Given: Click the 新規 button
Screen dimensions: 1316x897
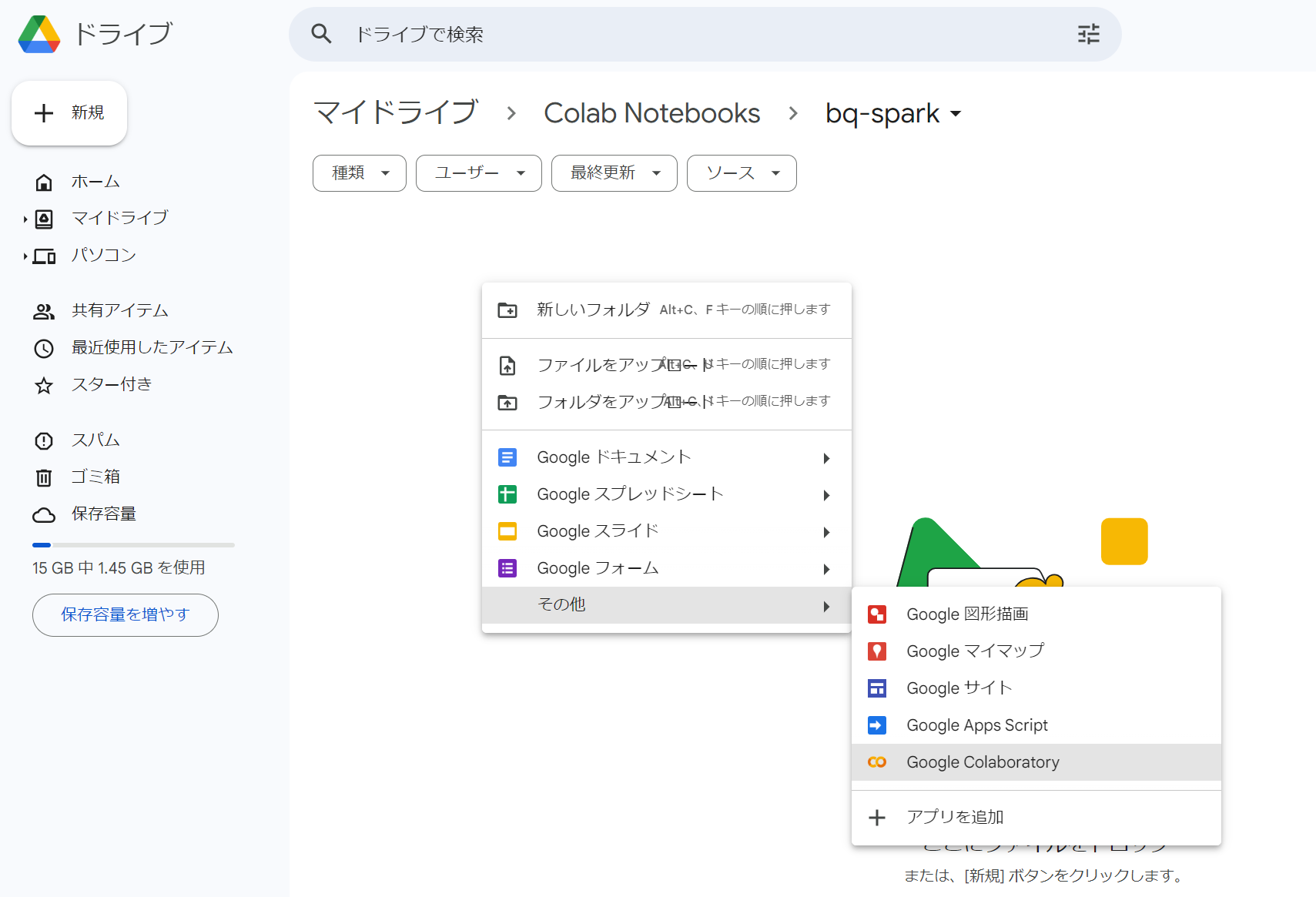Looking at the screenshot, I should [x=69, y=113].
